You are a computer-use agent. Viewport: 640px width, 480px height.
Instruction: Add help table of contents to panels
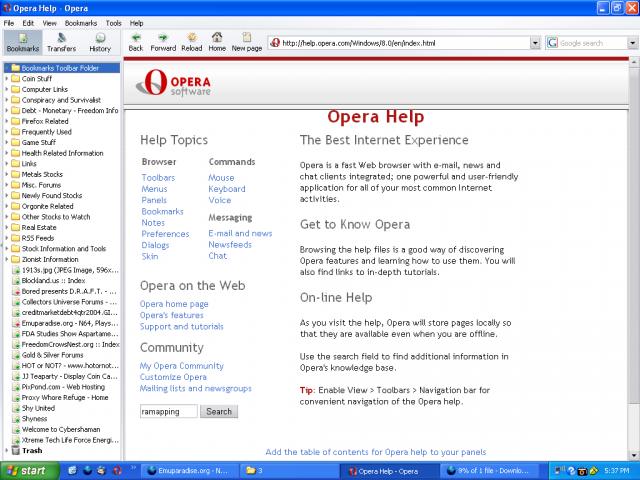376,452
